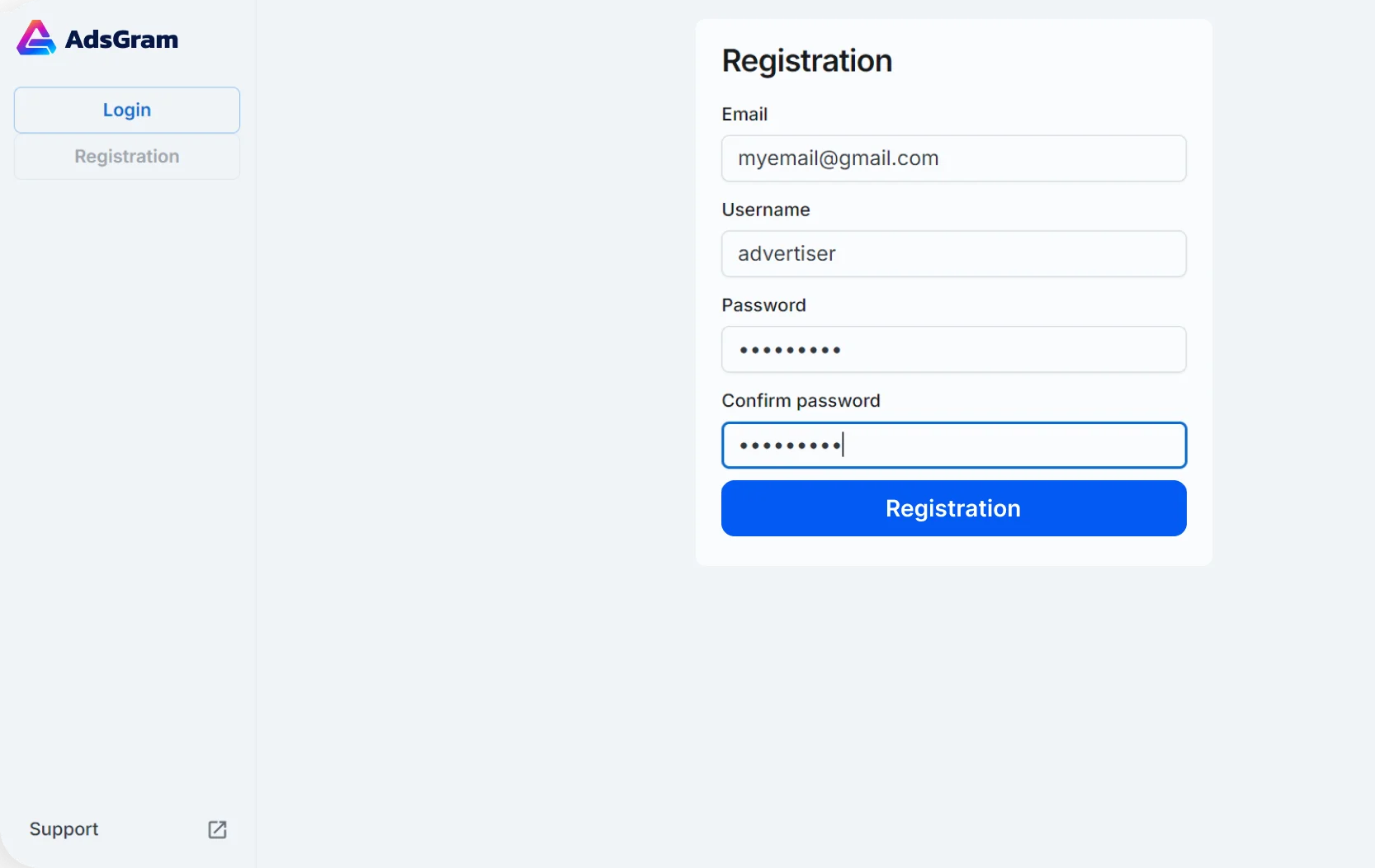
Task: Submit with the blue Registration button
Action: pos(954,508)
